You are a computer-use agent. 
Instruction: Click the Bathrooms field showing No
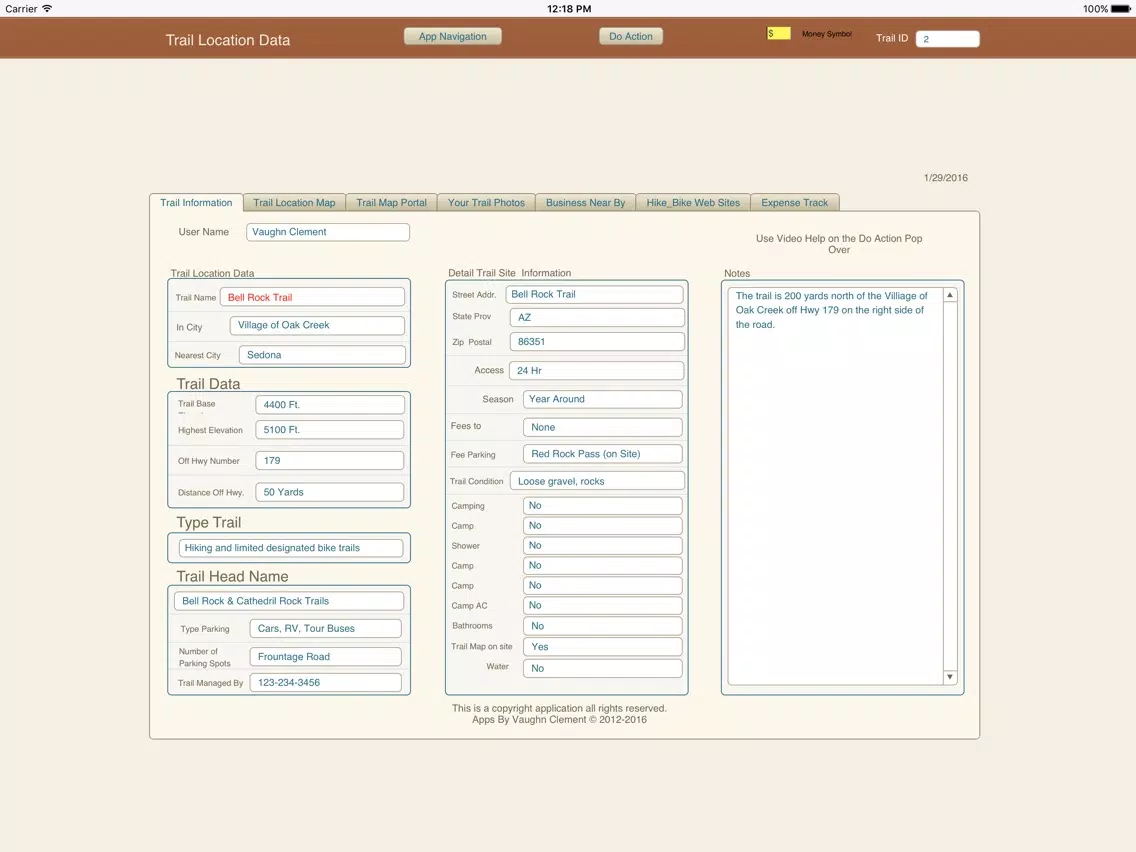coord(602,626)
